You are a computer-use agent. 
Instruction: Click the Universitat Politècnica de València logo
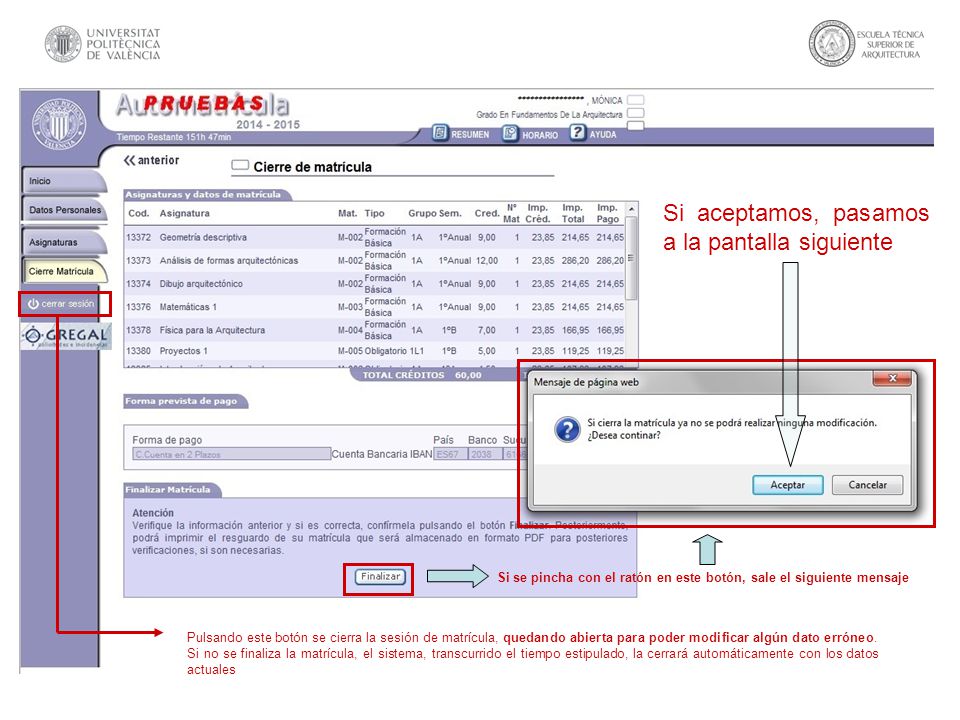click(102, 44)
